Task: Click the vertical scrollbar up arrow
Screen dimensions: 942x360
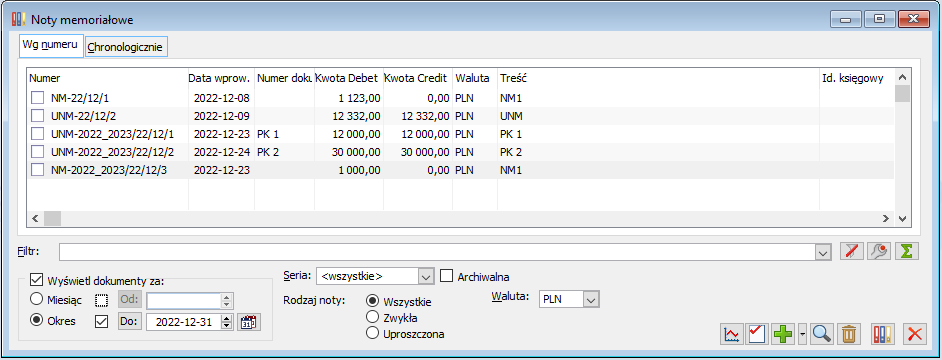Action: click(x=902, y=78)
